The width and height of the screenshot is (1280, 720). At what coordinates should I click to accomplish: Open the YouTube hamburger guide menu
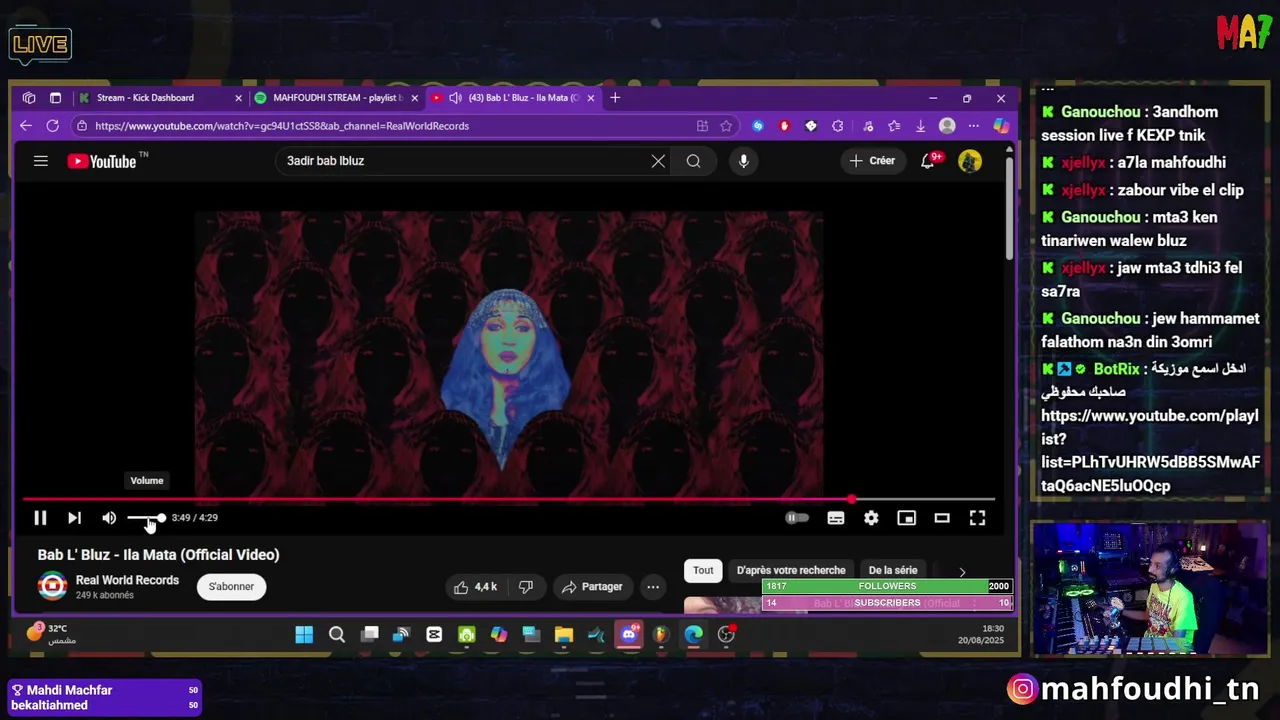[41, 161]
